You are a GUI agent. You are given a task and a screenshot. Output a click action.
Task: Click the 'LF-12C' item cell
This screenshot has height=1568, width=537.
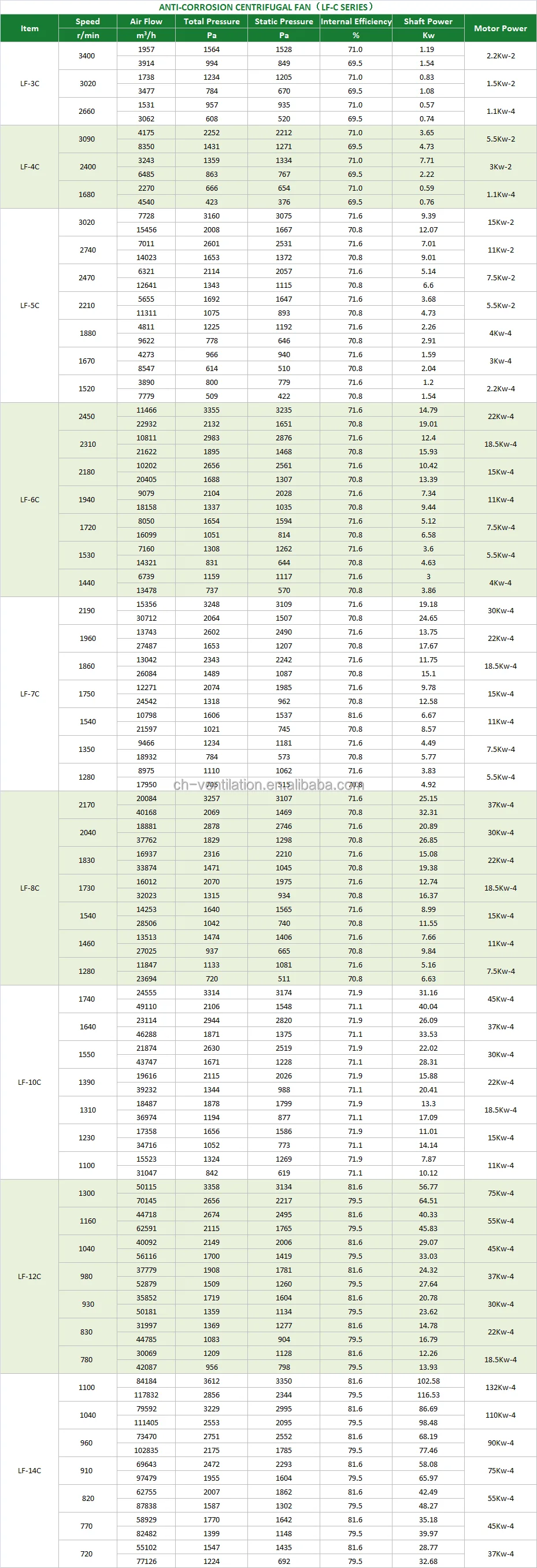(29, 1277)
